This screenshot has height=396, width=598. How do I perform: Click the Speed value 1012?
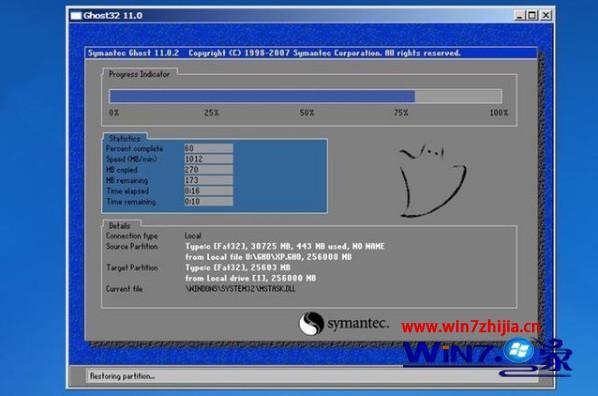coord(209,159)
